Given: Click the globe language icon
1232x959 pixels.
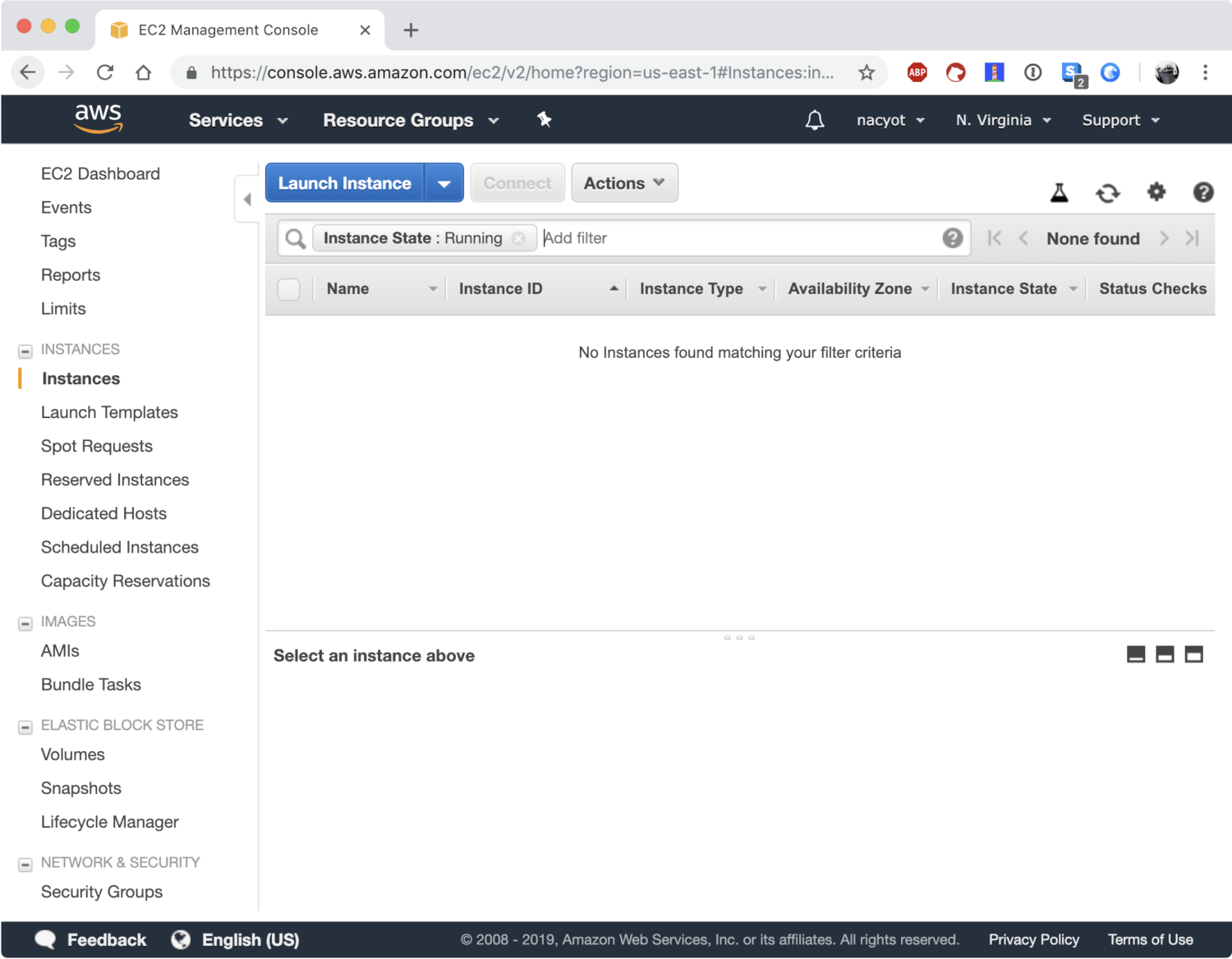Looking at the screenshot, I should pyautogui.click(x=181, y=940).
